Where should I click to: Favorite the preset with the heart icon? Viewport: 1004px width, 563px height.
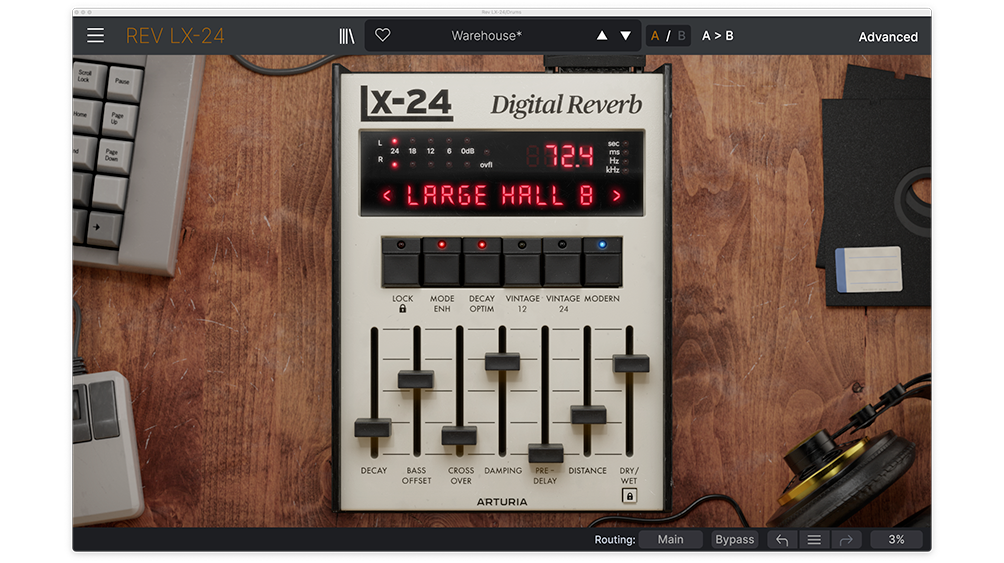point(382,35)
